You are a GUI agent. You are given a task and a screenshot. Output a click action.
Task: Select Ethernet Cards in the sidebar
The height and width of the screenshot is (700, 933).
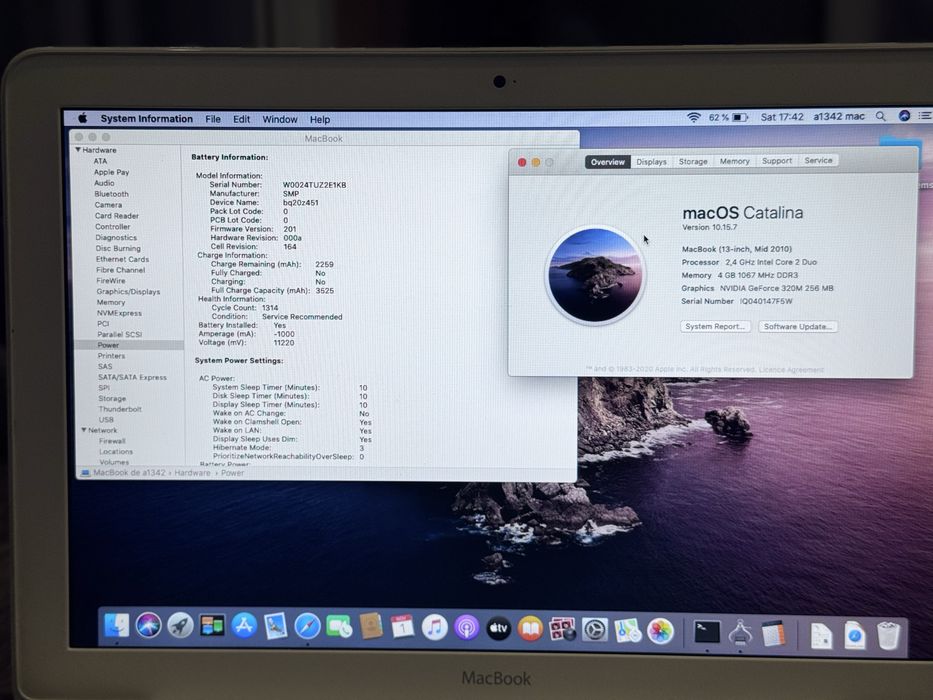122,259
